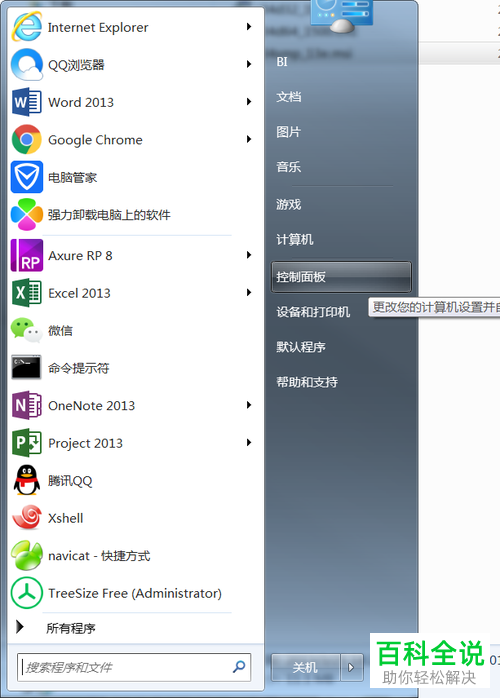The height and width of the screenshot is (698, 500).
Task: Expand Google Chrome jump list arrow
Action: [x=249, y=139]
